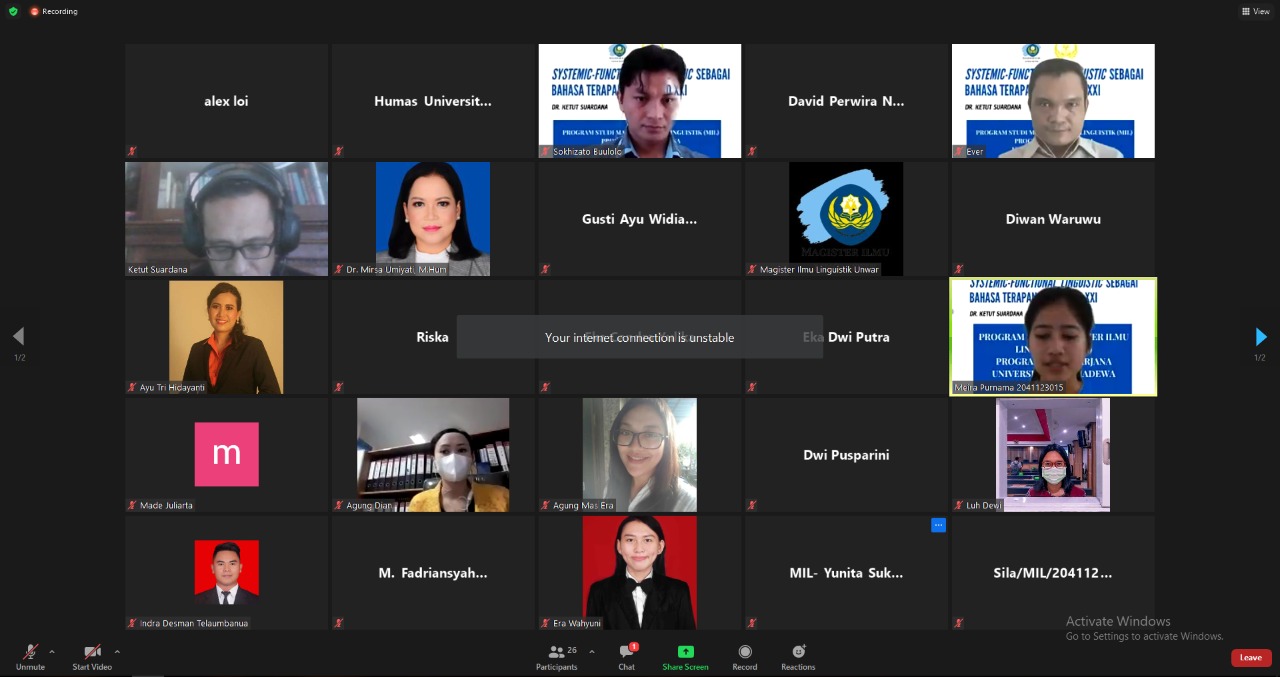Click the Start Video camera icon
Image resolution: width=1280 pixels, height=677 pixels.
tap(92, 652)
